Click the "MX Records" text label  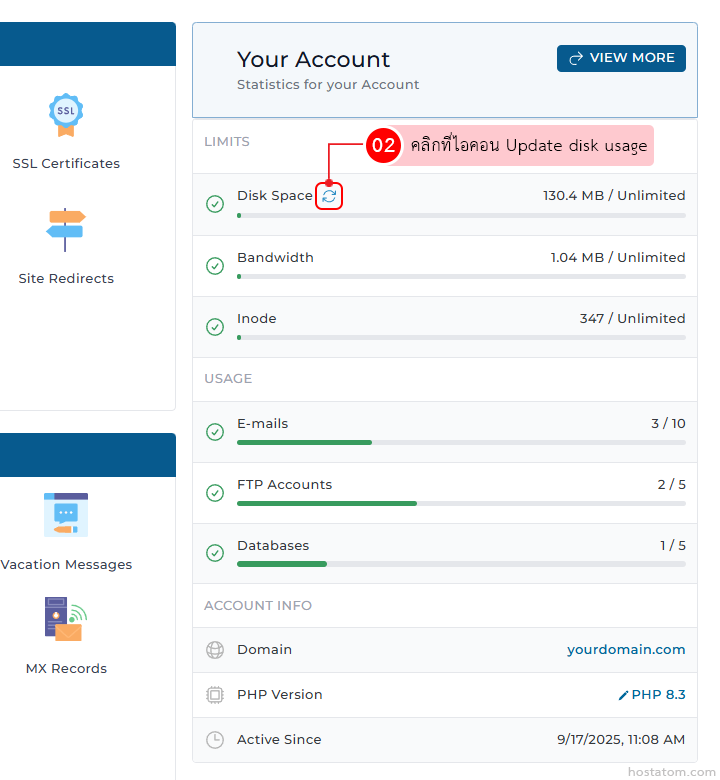click(66, 669)
